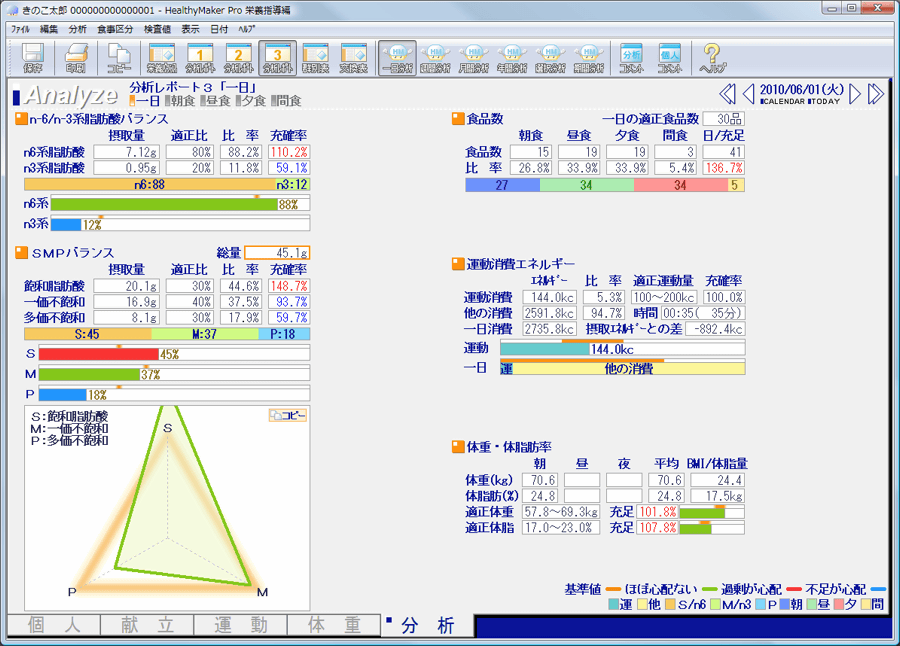Open the 分析 menu
900x646 pixels.
(x=77, y=29)
